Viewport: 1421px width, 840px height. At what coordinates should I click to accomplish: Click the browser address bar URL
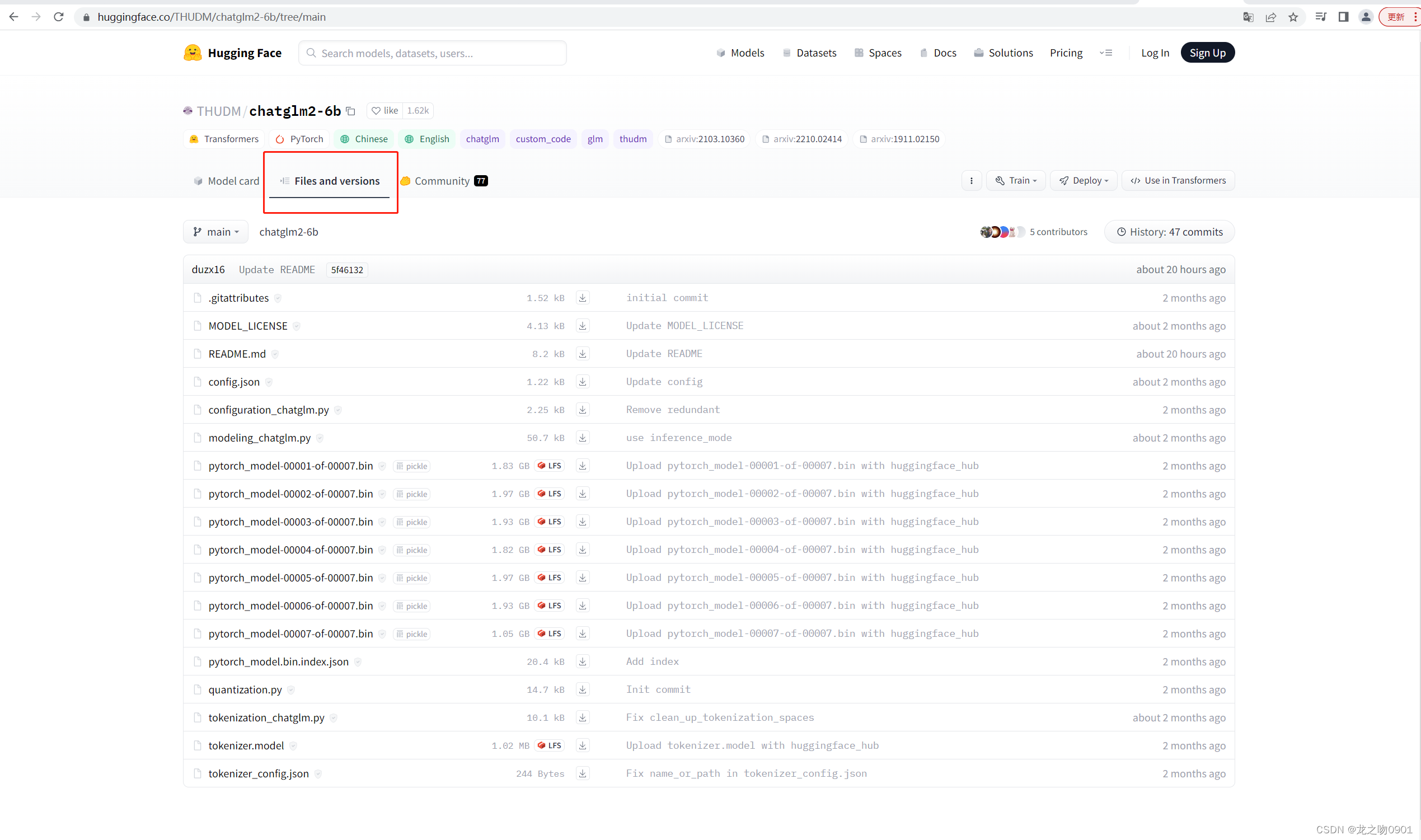(211, 17)
